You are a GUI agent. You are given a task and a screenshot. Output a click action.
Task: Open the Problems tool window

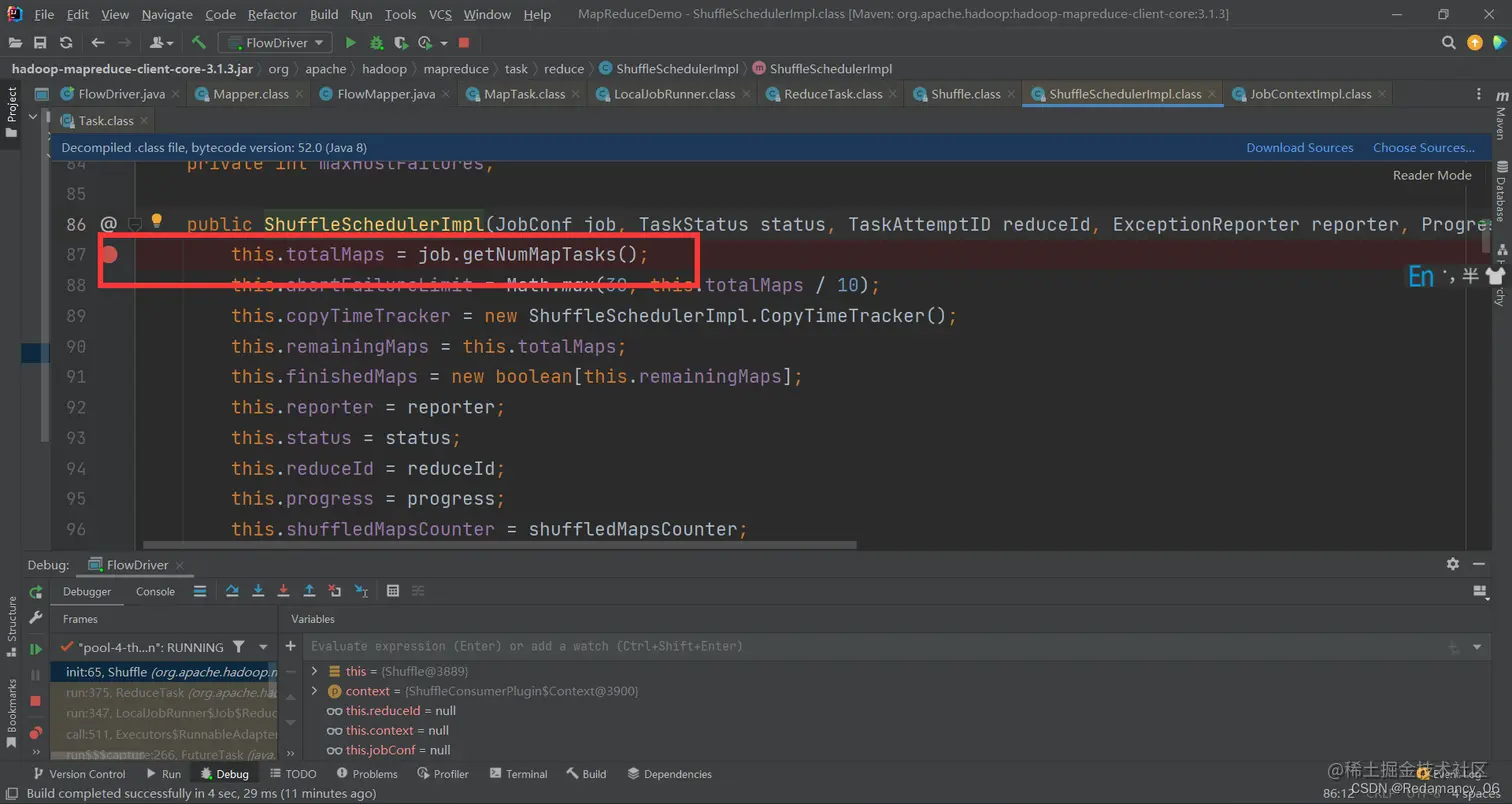tap(366, 774)
